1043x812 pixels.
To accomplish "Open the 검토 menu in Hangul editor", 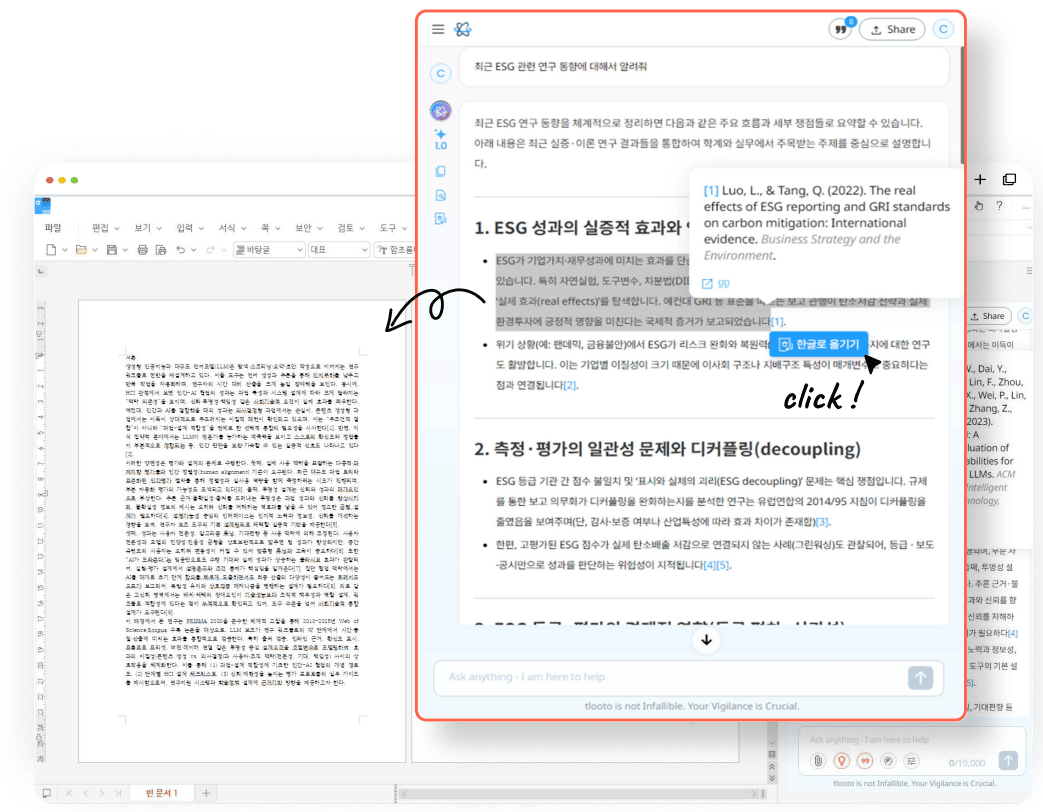I will [x=351, y=228].
